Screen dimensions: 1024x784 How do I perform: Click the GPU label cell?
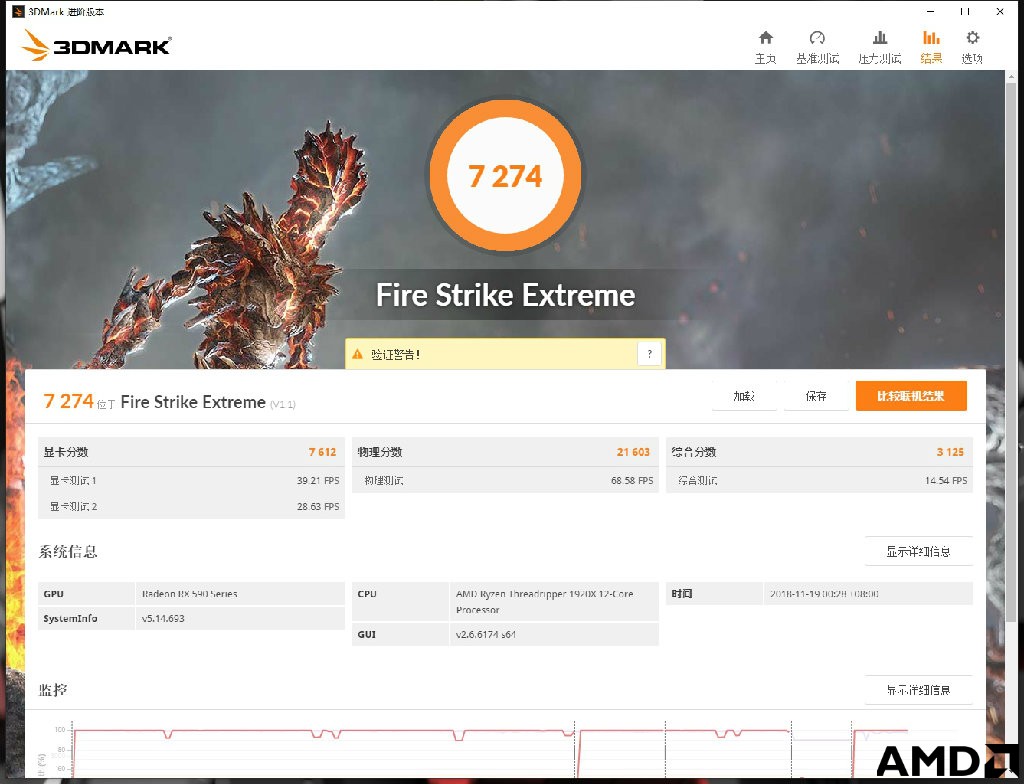point(87,594)
